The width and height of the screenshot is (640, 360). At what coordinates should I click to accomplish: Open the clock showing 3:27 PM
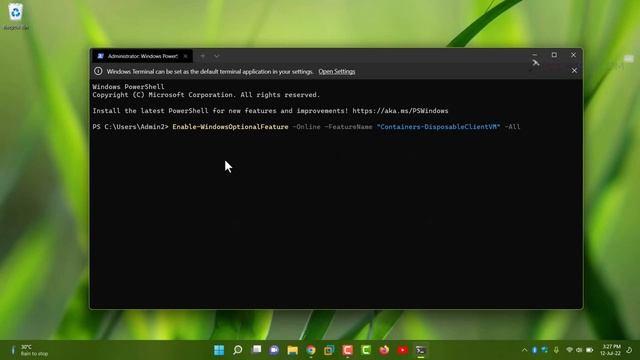[610, 350]
